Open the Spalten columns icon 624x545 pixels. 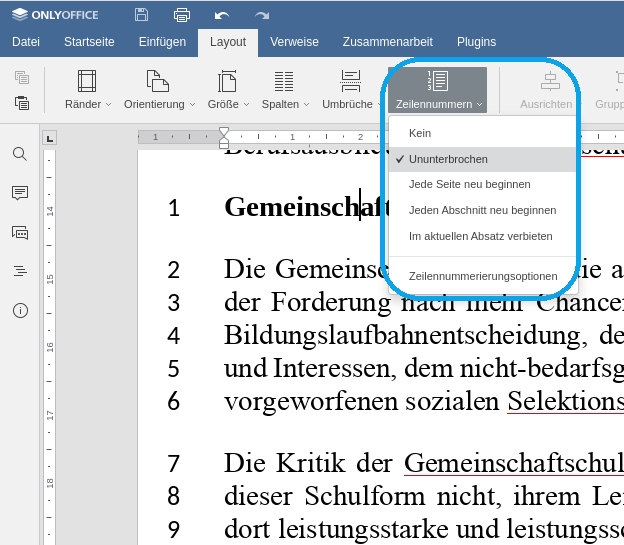point(284,81)
